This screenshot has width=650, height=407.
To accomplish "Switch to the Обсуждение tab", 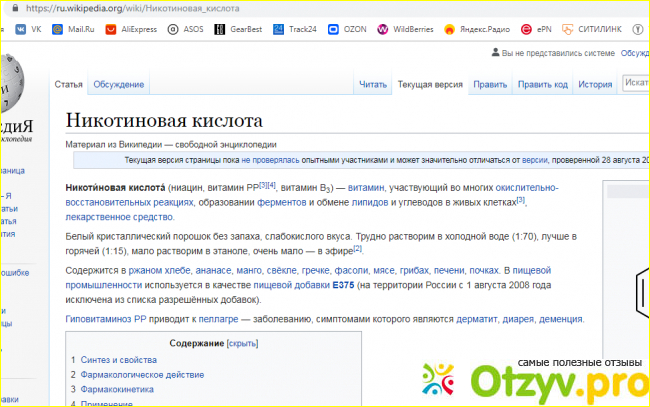I will [118, 85].
